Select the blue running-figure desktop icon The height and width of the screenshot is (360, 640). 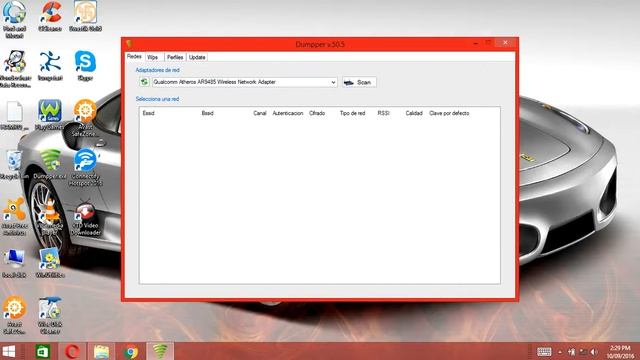point(50,65)
